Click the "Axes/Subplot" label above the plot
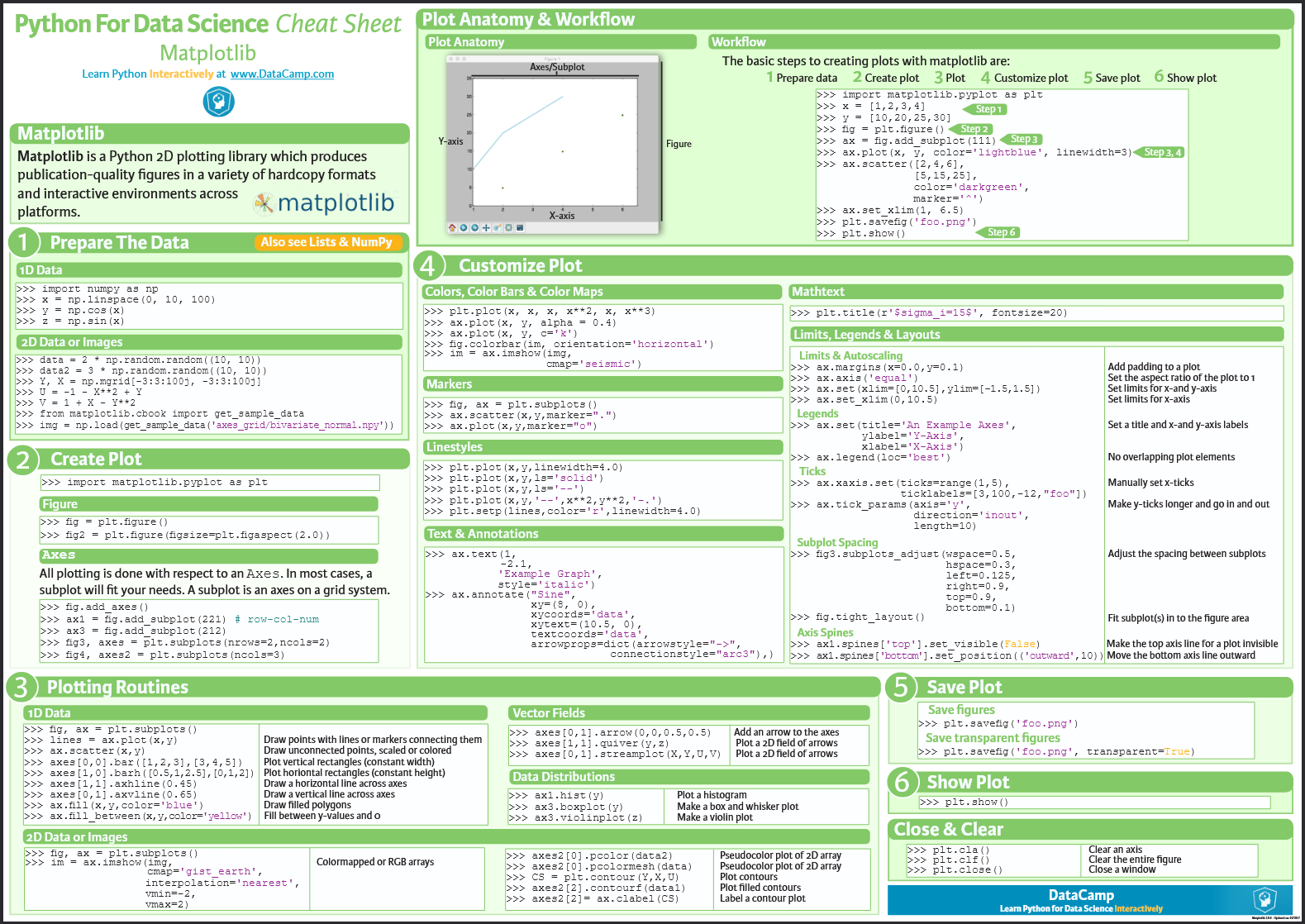This screenshot has width=1305, height=924. pyautogui.click(x=557, y=67)
